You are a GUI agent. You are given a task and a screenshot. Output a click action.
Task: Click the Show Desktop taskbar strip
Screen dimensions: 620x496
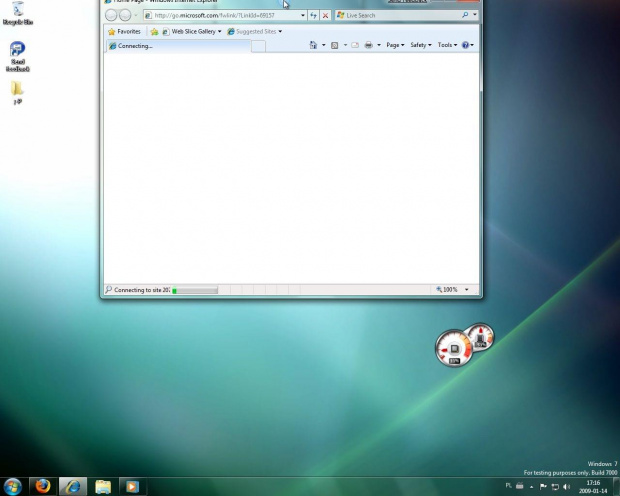(x=616, y=487)
